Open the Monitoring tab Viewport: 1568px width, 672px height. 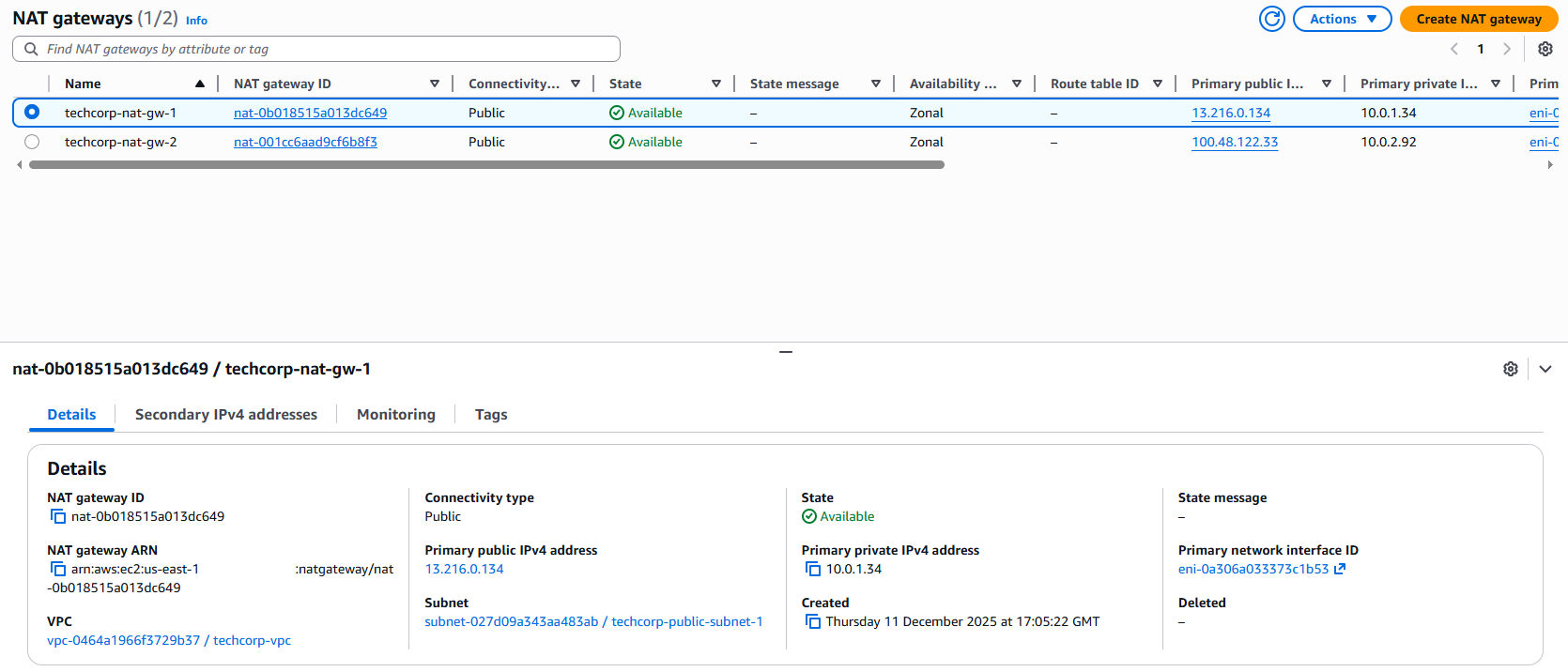tap(395, 415)
